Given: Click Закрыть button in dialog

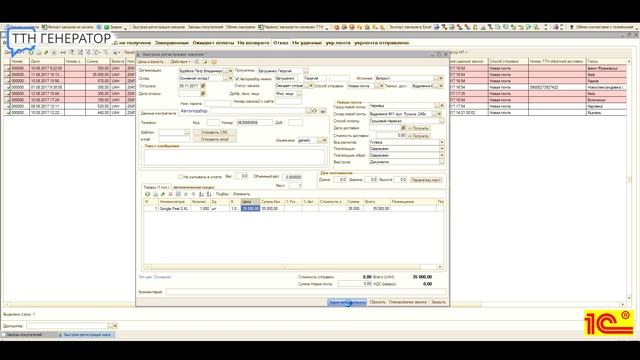Looking at the screenshot, I should 438,302.
